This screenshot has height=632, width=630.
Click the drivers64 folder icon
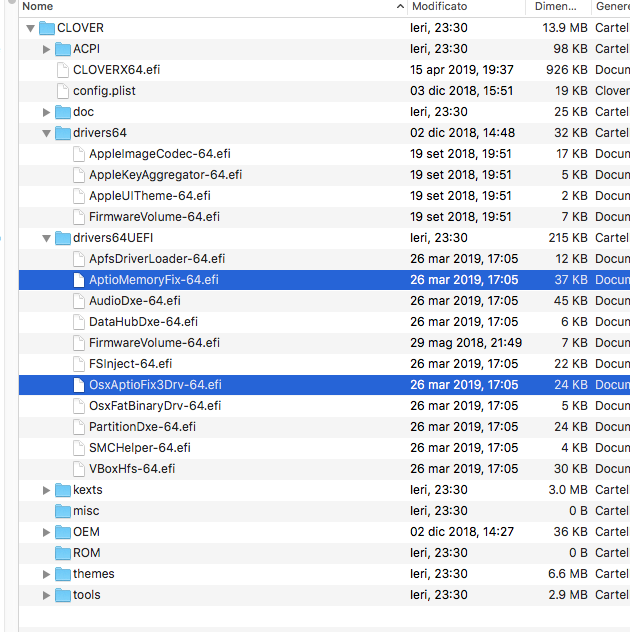pos(63,133)
